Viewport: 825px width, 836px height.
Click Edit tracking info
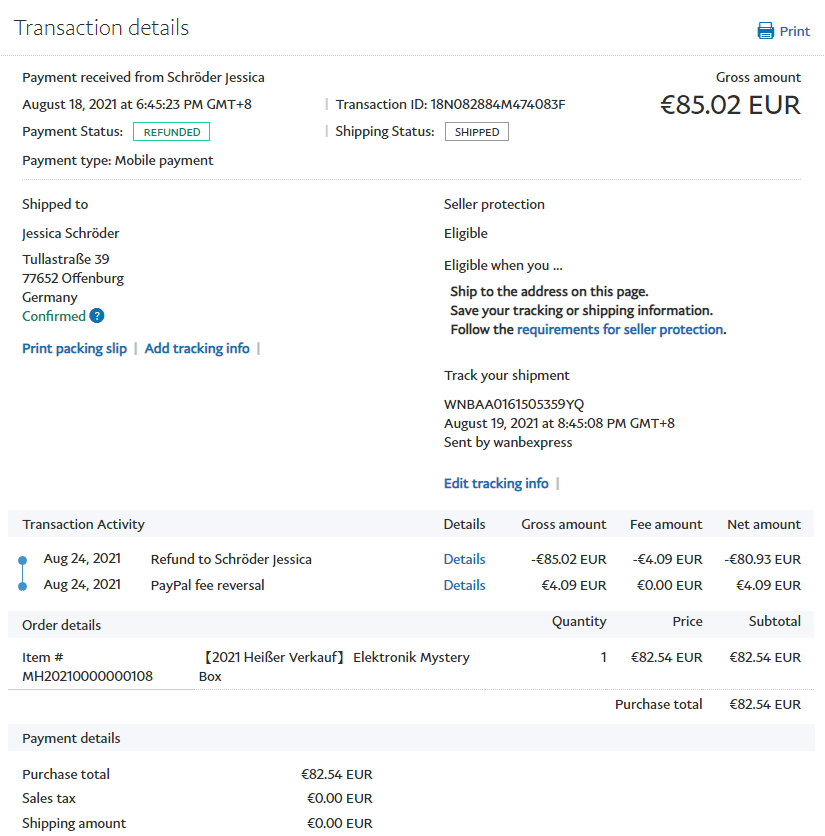pos(496,483)
